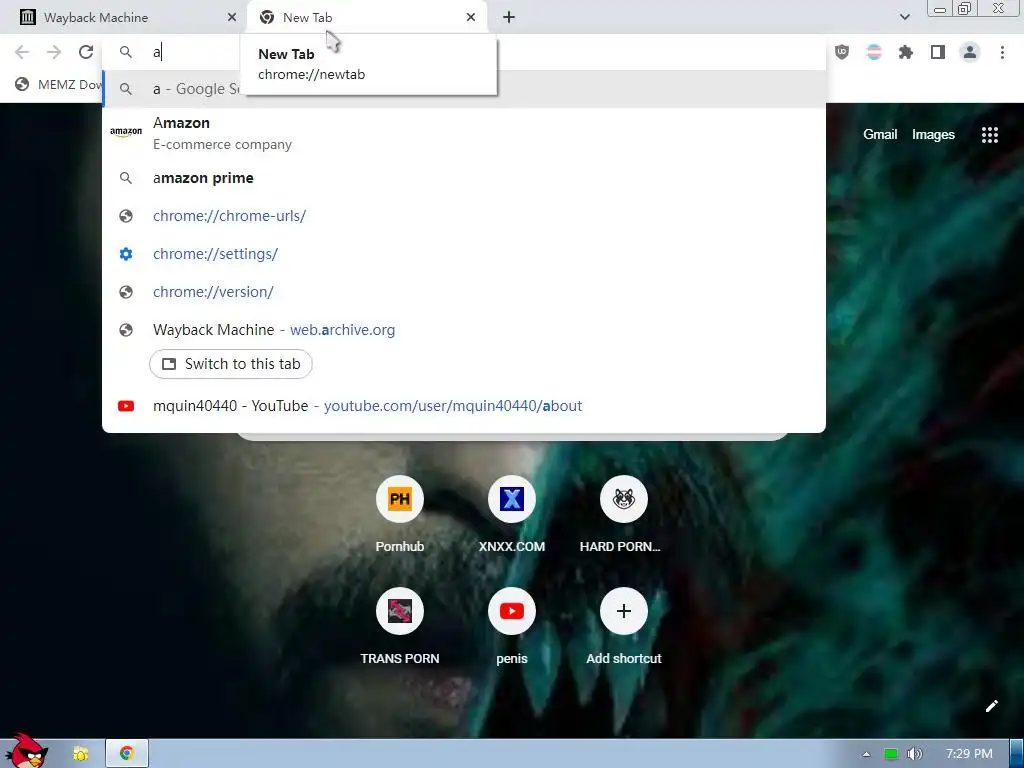Image resolution: width=1024 pixels, height=768 pixels.
Task: Select the New Tab tab
Action: click(366, 18)
